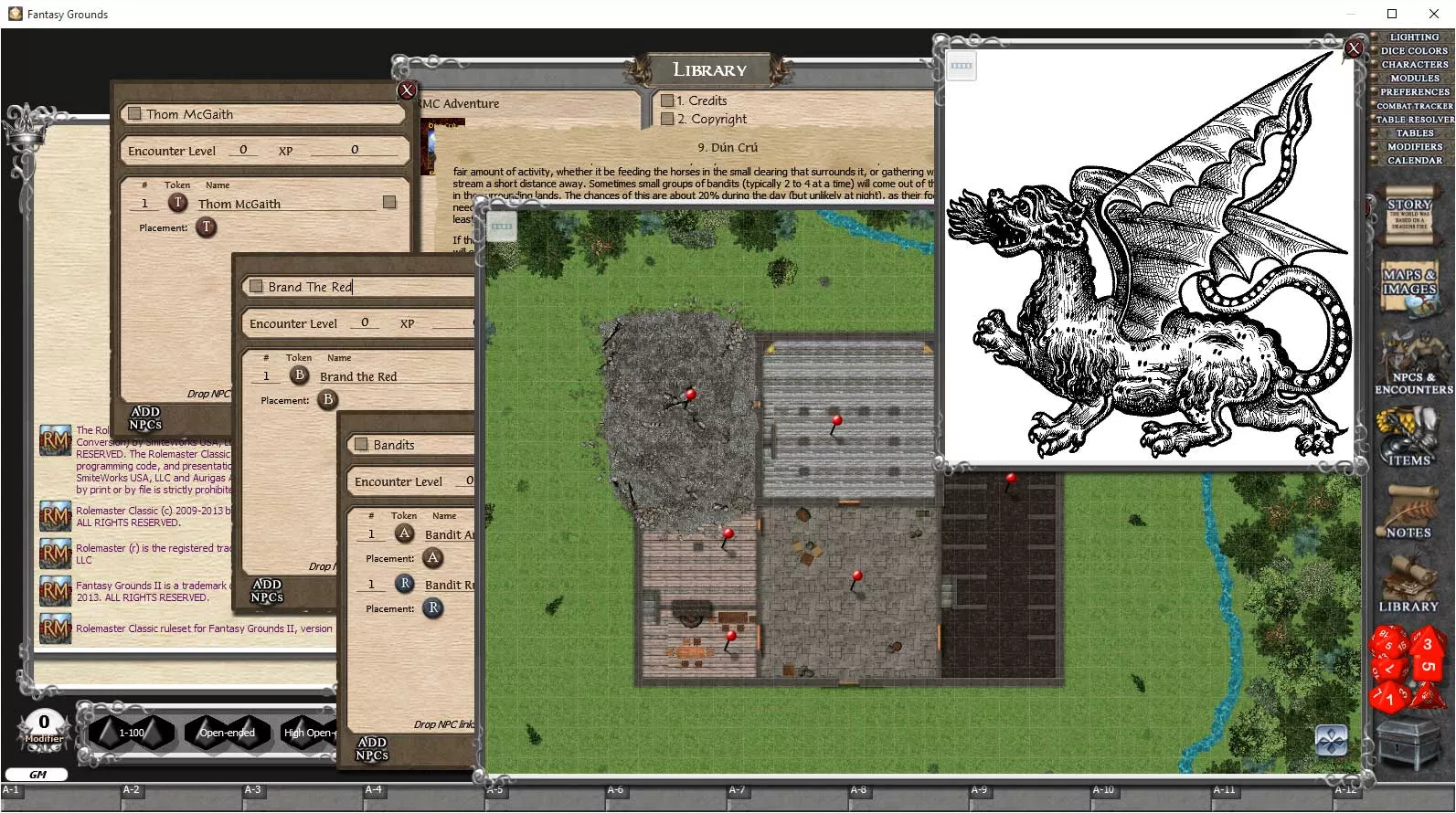
Task: Open Modules menu item
Action: coord(1414,78)
